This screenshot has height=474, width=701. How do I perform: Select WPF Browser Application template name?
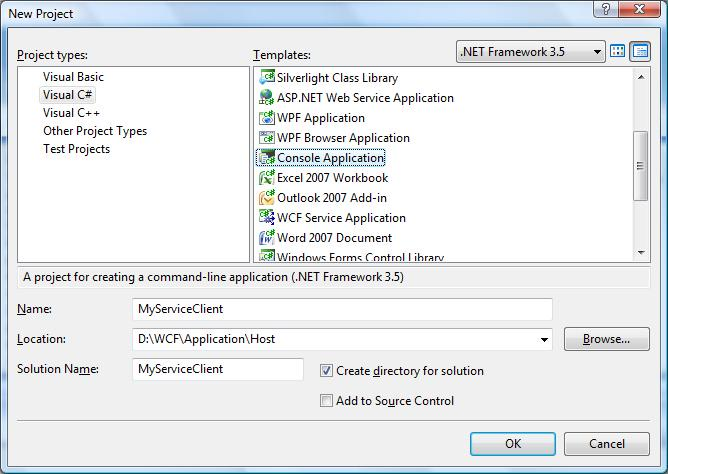(343, 138)
